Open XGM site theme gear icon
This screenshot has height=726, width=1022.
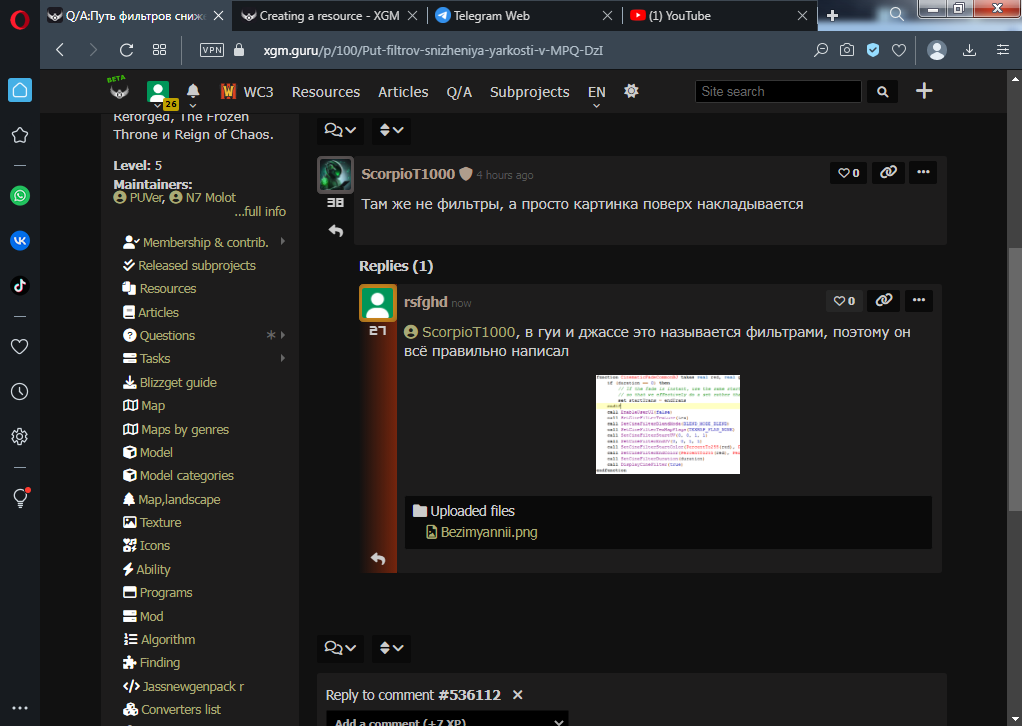[631, 91]
